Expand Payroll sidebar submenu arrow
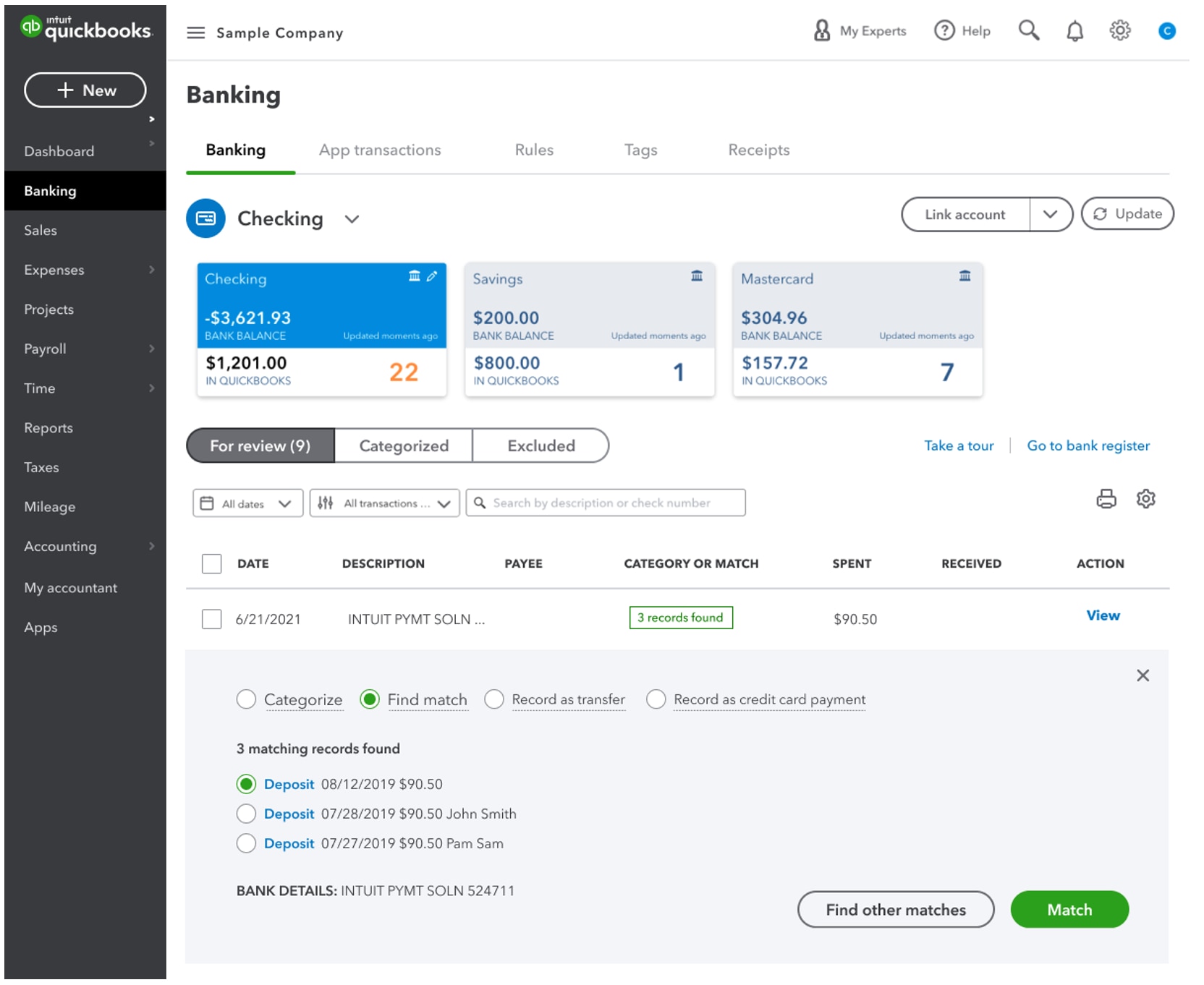This screenshot has width=1204, height=985. 152,349
